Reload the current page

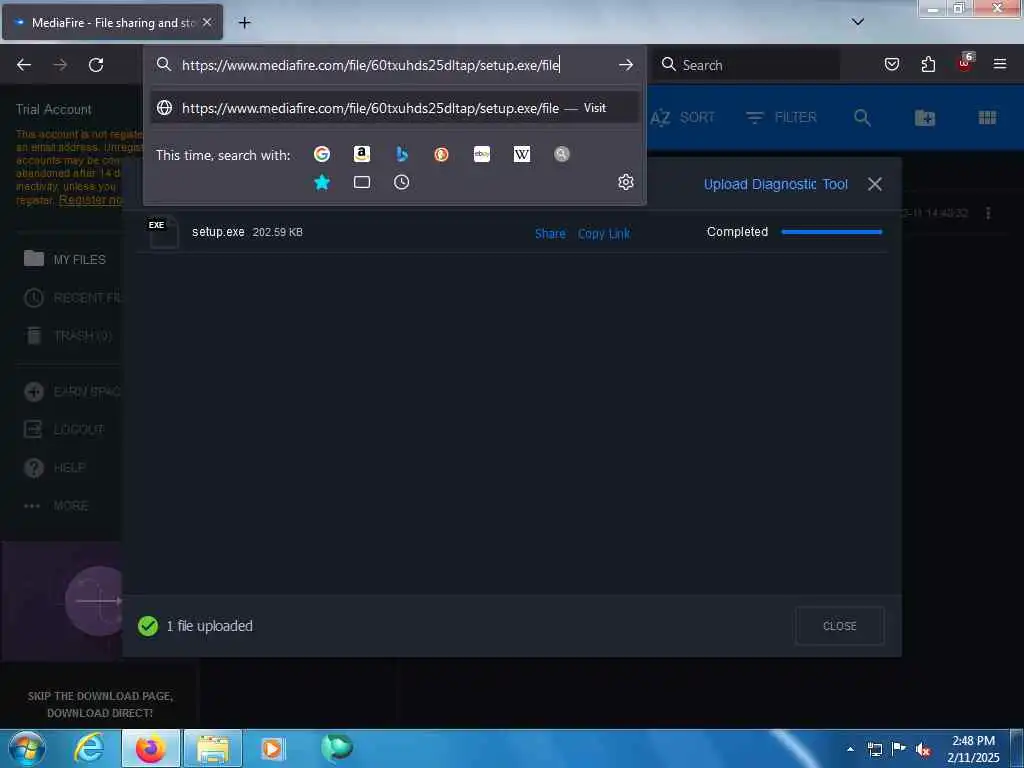click(x=96, y=65)
